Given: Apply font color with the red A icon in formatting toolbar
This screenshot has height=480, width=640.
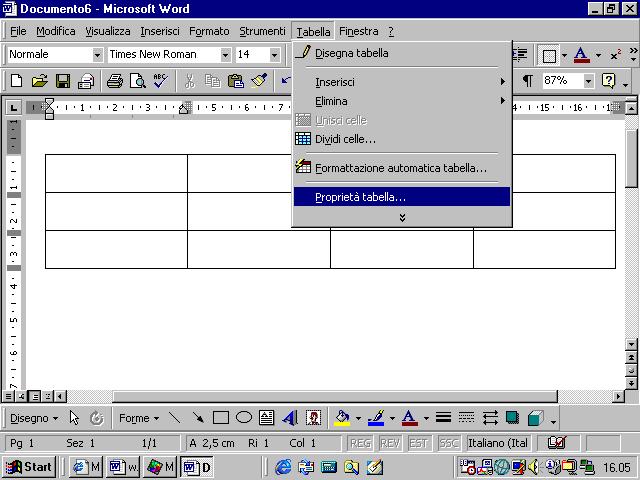Looking at the screenshot, I should 581,55.
